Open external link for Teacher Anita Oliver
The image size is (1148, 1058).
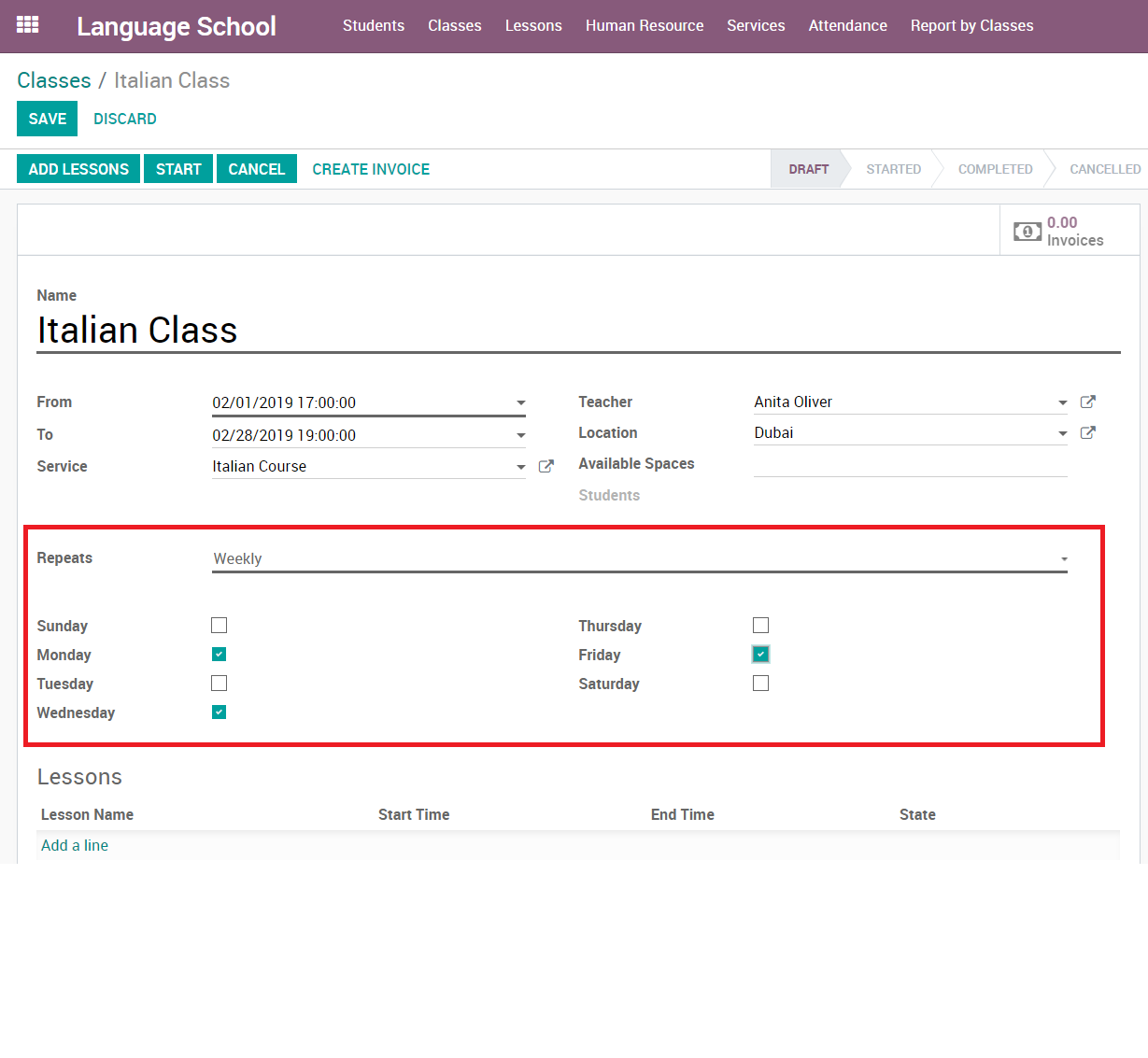point(1087,402)
